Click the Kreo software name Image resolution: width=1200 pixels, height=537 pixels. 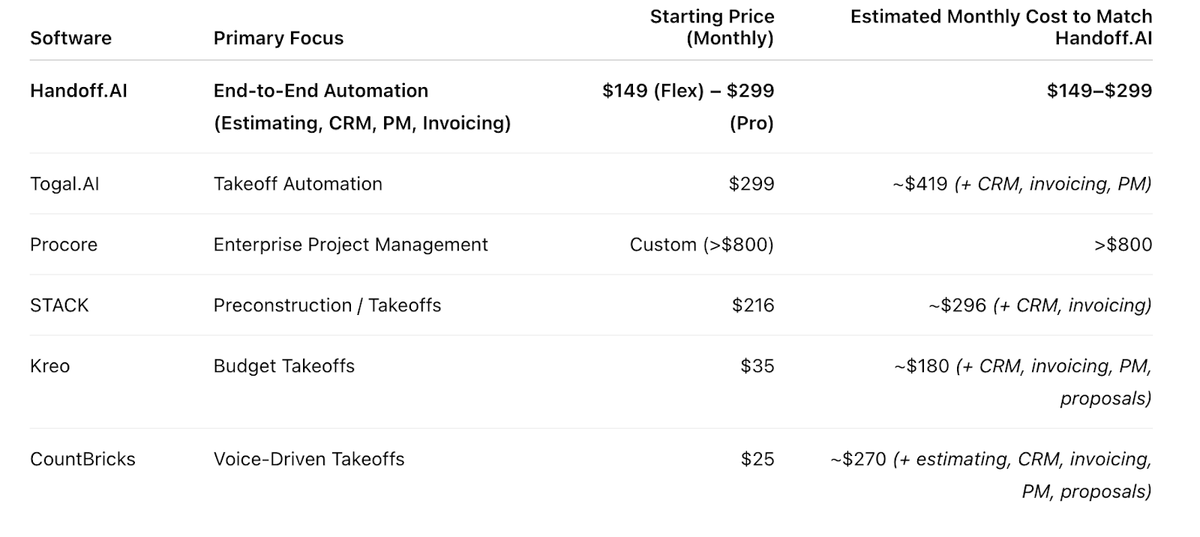click(50, 366)
